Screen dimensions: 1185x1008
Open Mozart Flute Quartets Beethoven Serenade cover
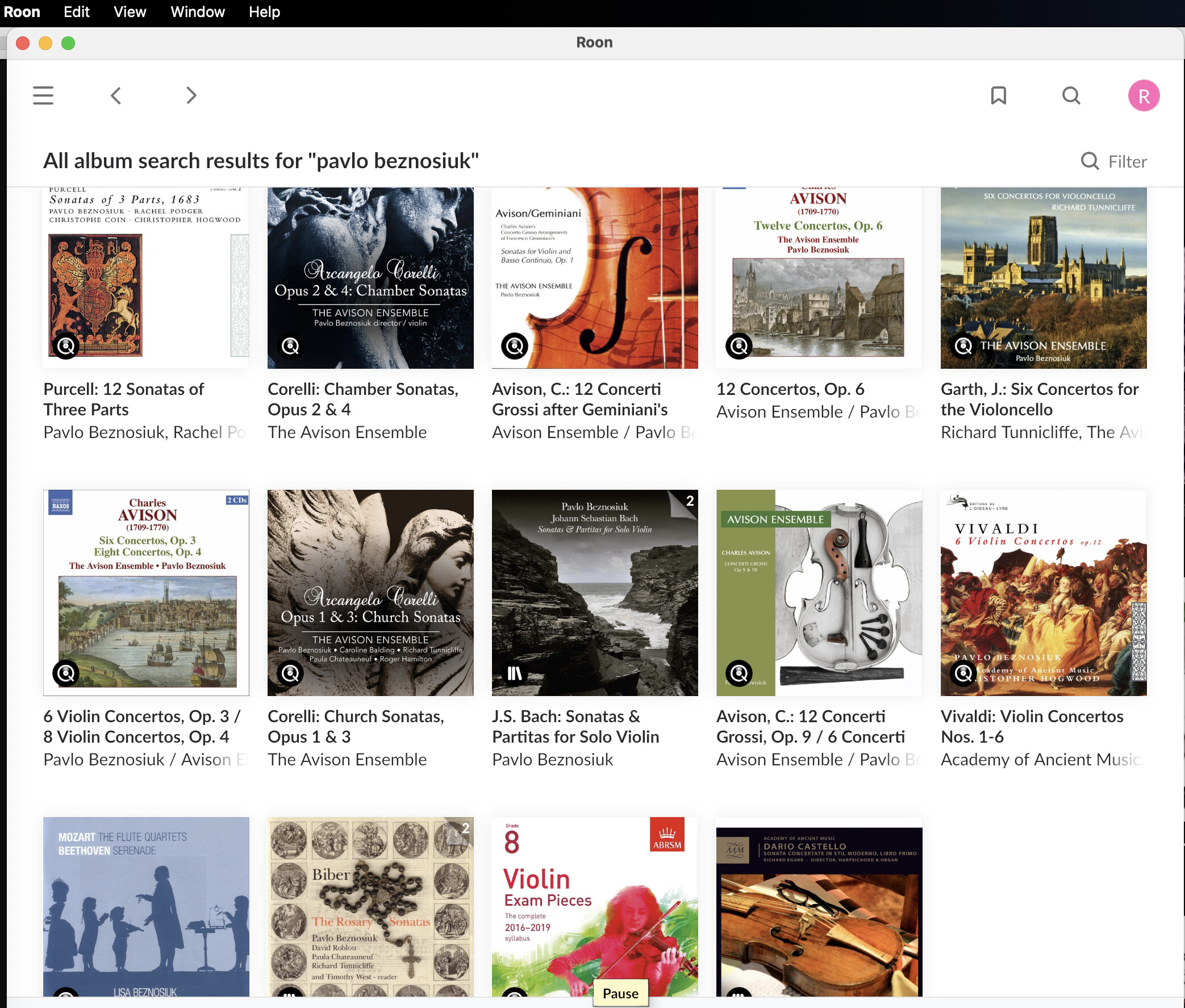[146, 907]
